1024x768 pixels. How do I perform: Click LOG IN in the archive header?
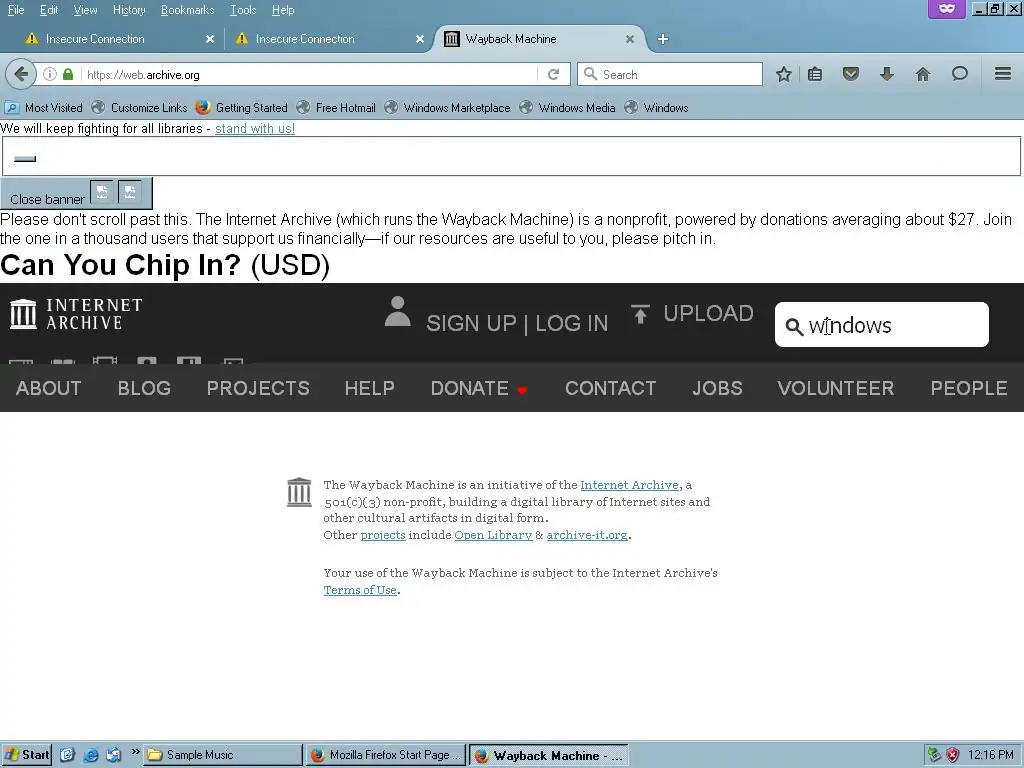click(x=571, y=323)
